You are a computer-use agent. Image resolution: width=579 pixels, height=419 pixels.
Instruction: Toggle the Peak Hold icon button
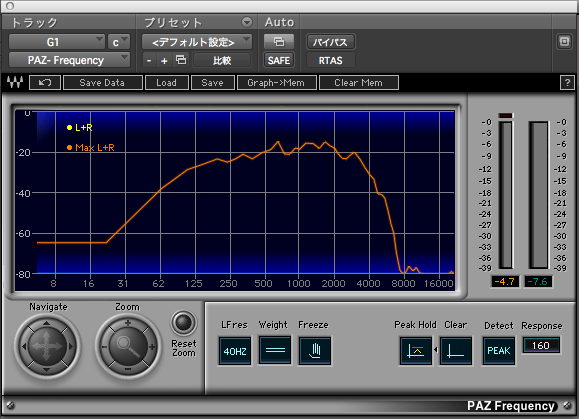point(416,351)
